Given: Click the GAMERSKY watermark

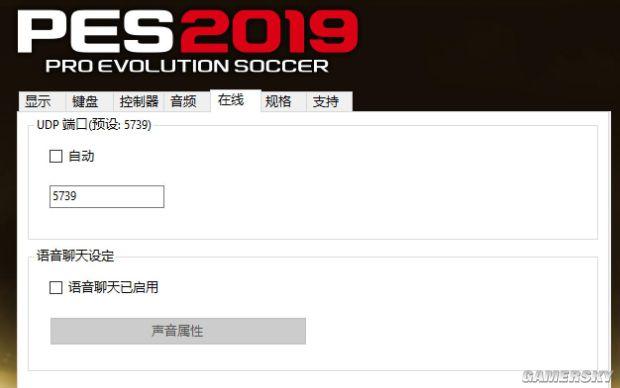Looking at the screenshot, I should 567,377.
